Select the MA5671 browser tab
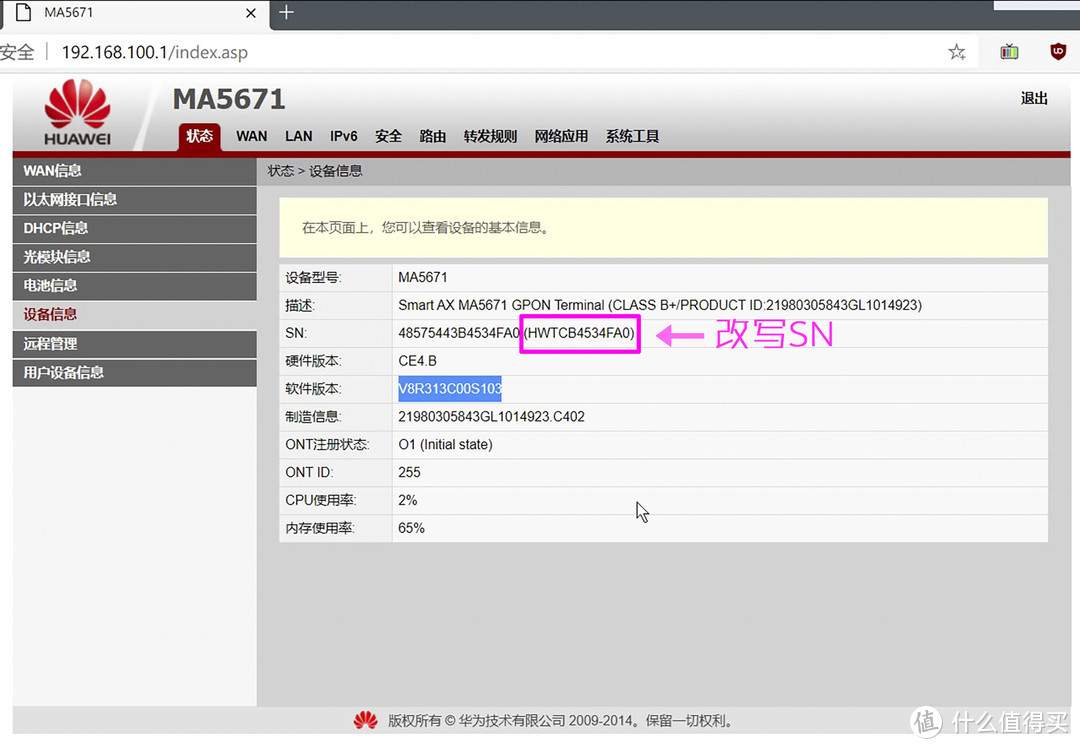The width and height of the screenshot is (1080, 749). tap(134, 13)
